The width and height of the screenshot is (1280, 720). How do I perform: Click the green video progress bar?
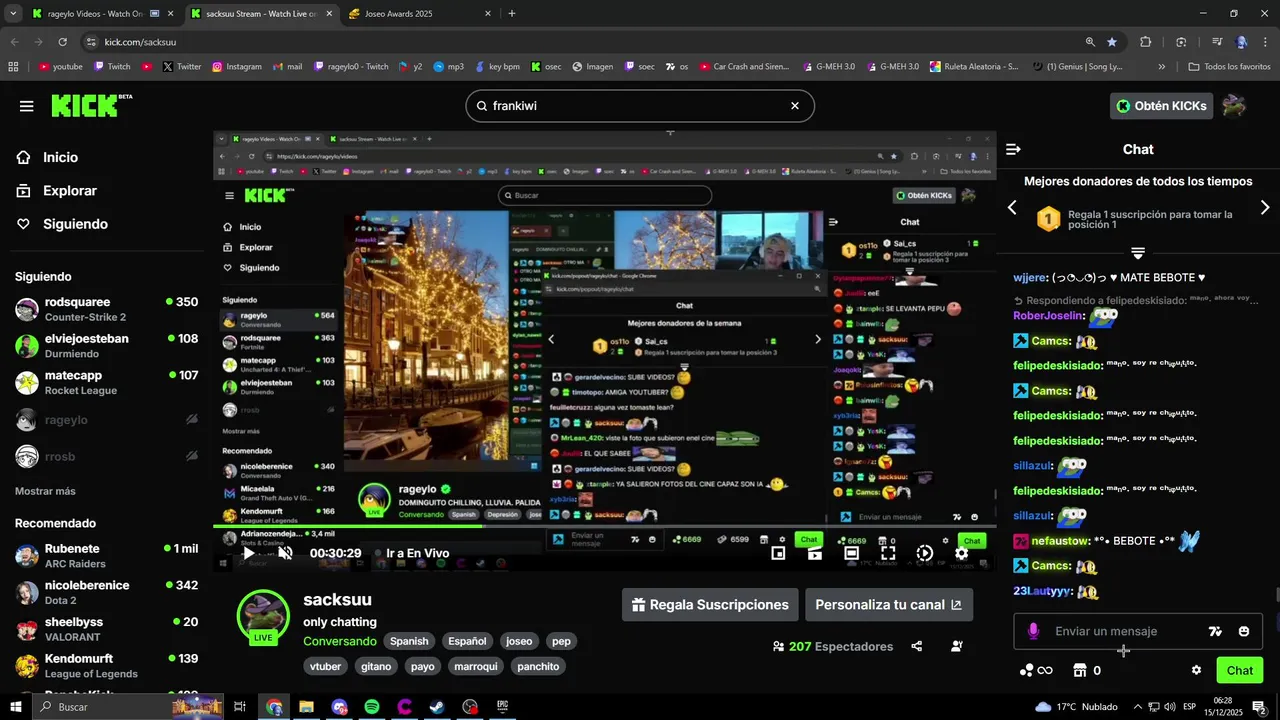[x=604, y=526]
